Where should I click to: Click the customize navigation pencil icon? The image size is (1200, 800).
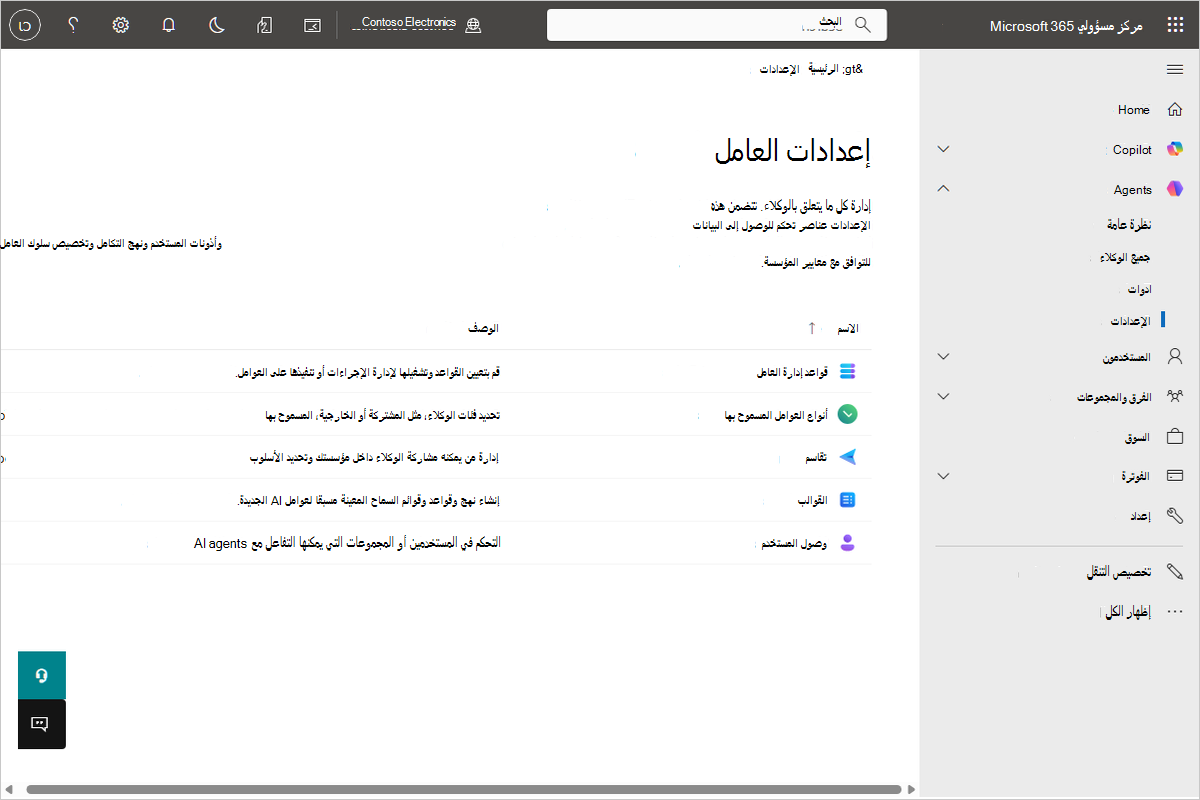point(1175,572)
